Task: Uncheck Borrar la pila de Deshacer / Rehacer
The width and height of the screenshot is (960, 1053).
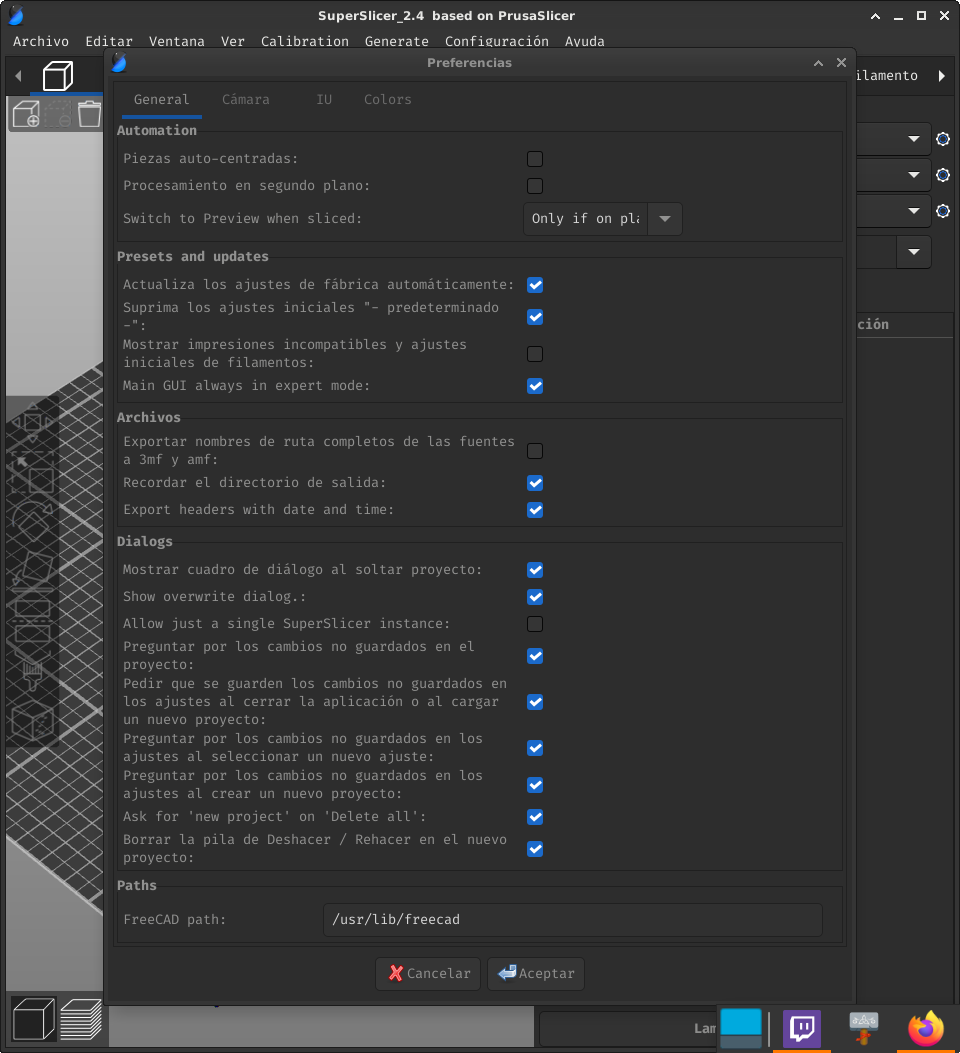Action: coord(535,849)
